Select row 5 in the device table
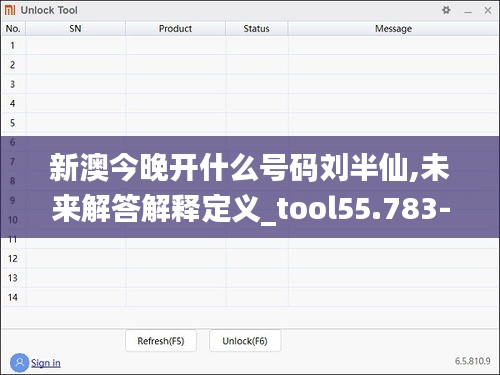500x375 pixels. point(250,123)
